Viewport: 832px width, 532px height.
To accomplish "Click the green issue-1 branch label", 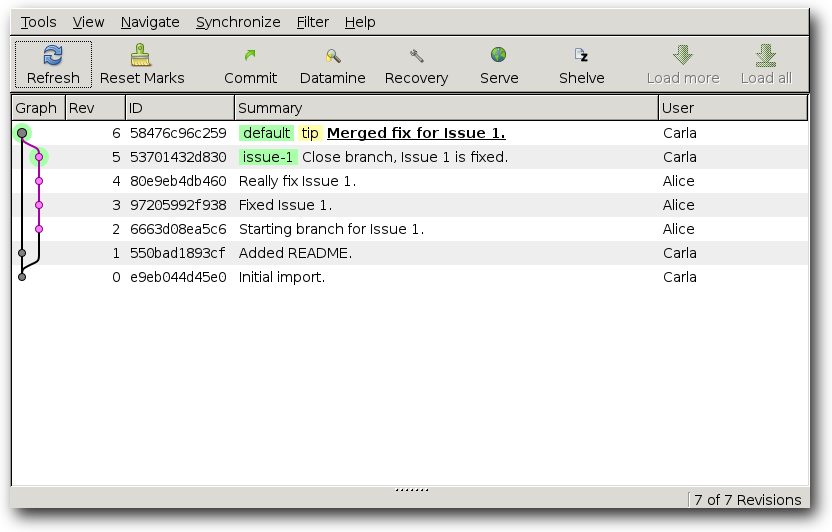I will pos(267,157).
